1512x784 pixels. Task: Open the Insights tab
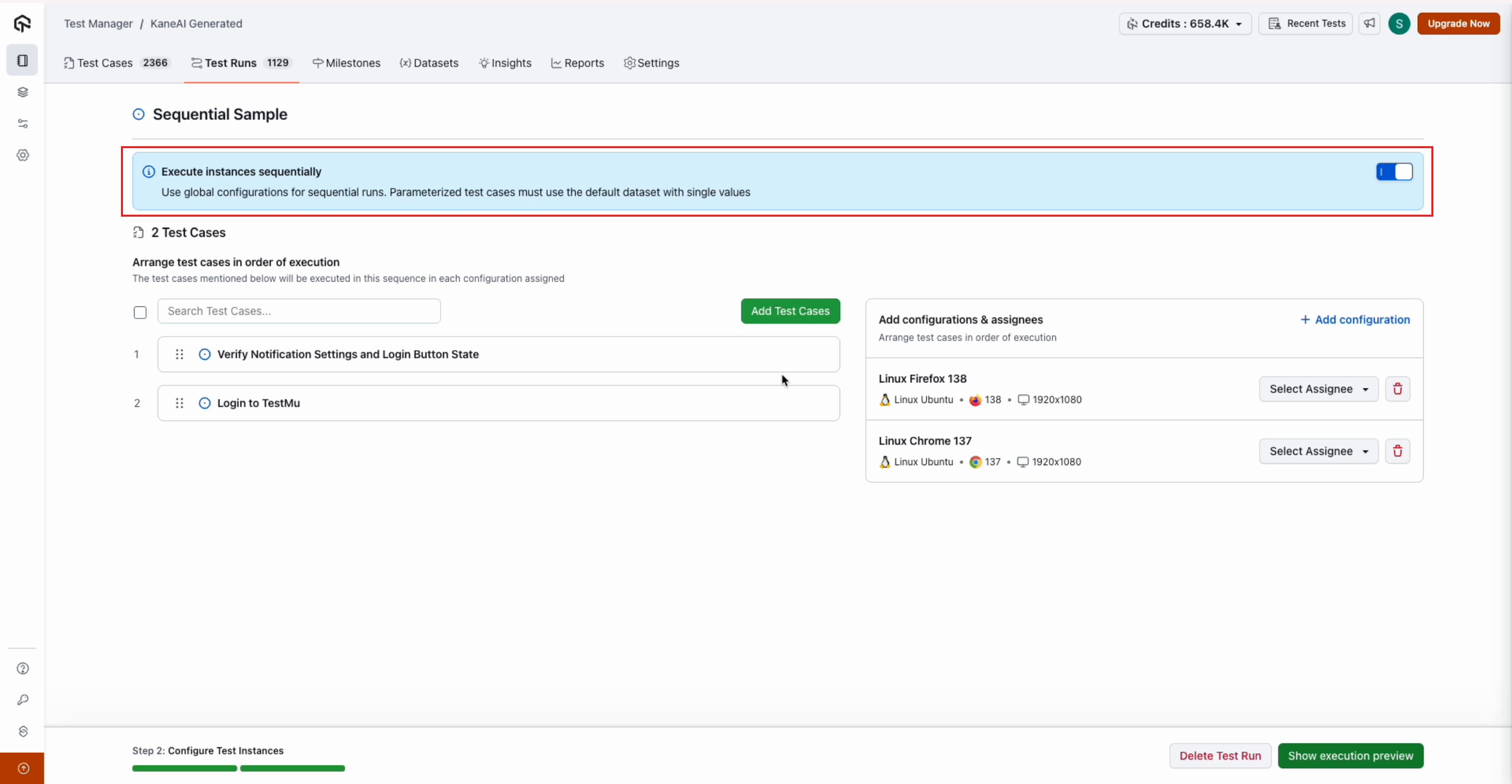coord(505,63)
